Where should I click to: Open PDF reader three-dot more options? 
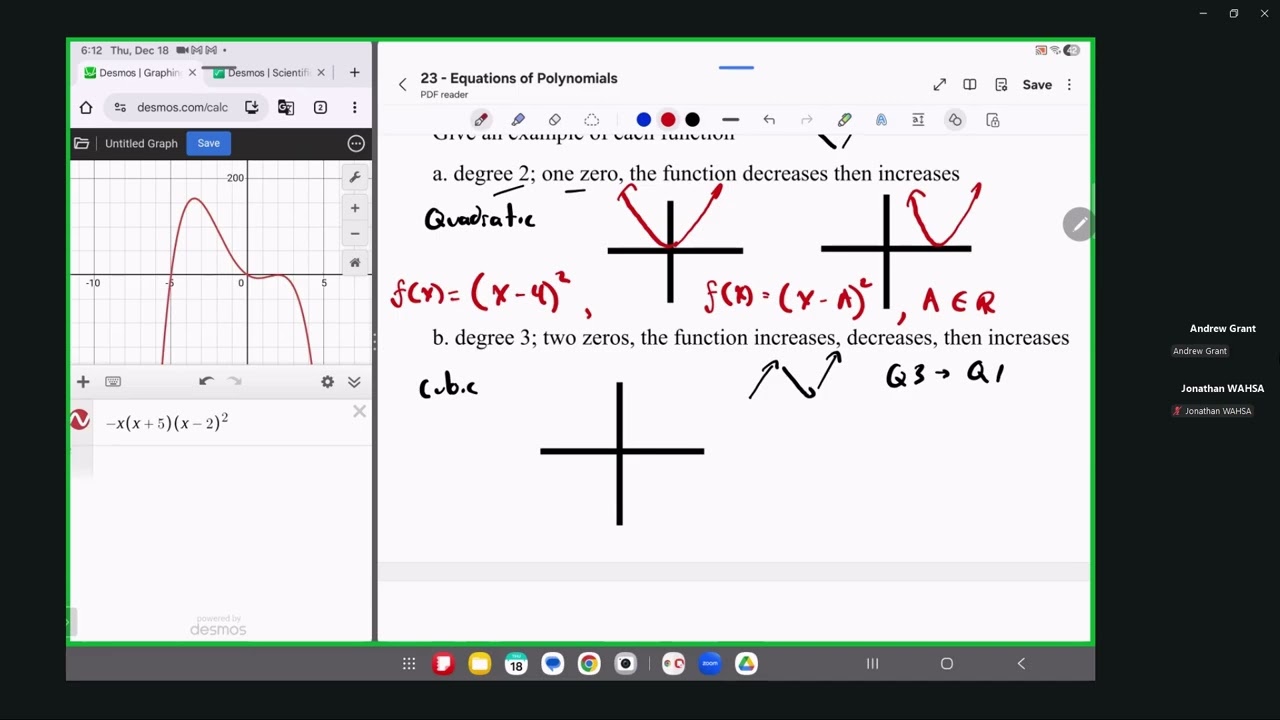point(1069,85)
